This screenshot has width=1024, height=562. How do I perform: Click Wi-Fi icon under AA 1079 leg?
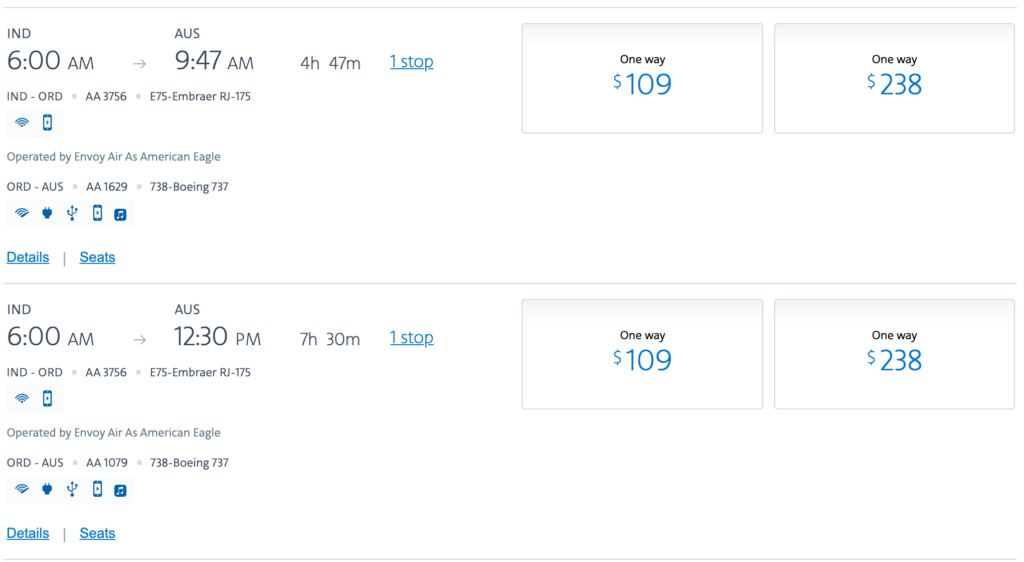[x=22, y=490]
